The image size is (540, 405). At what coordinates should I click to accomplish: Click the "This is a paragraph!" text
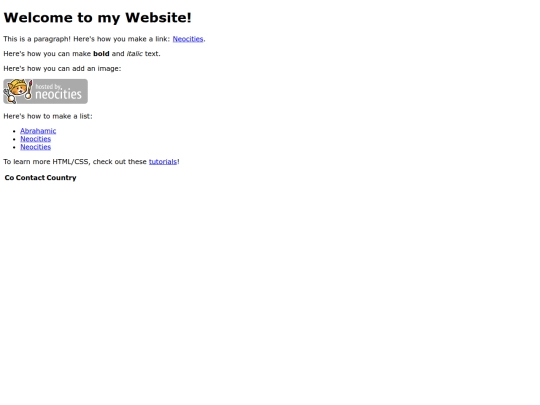click(x=37, y=39)
